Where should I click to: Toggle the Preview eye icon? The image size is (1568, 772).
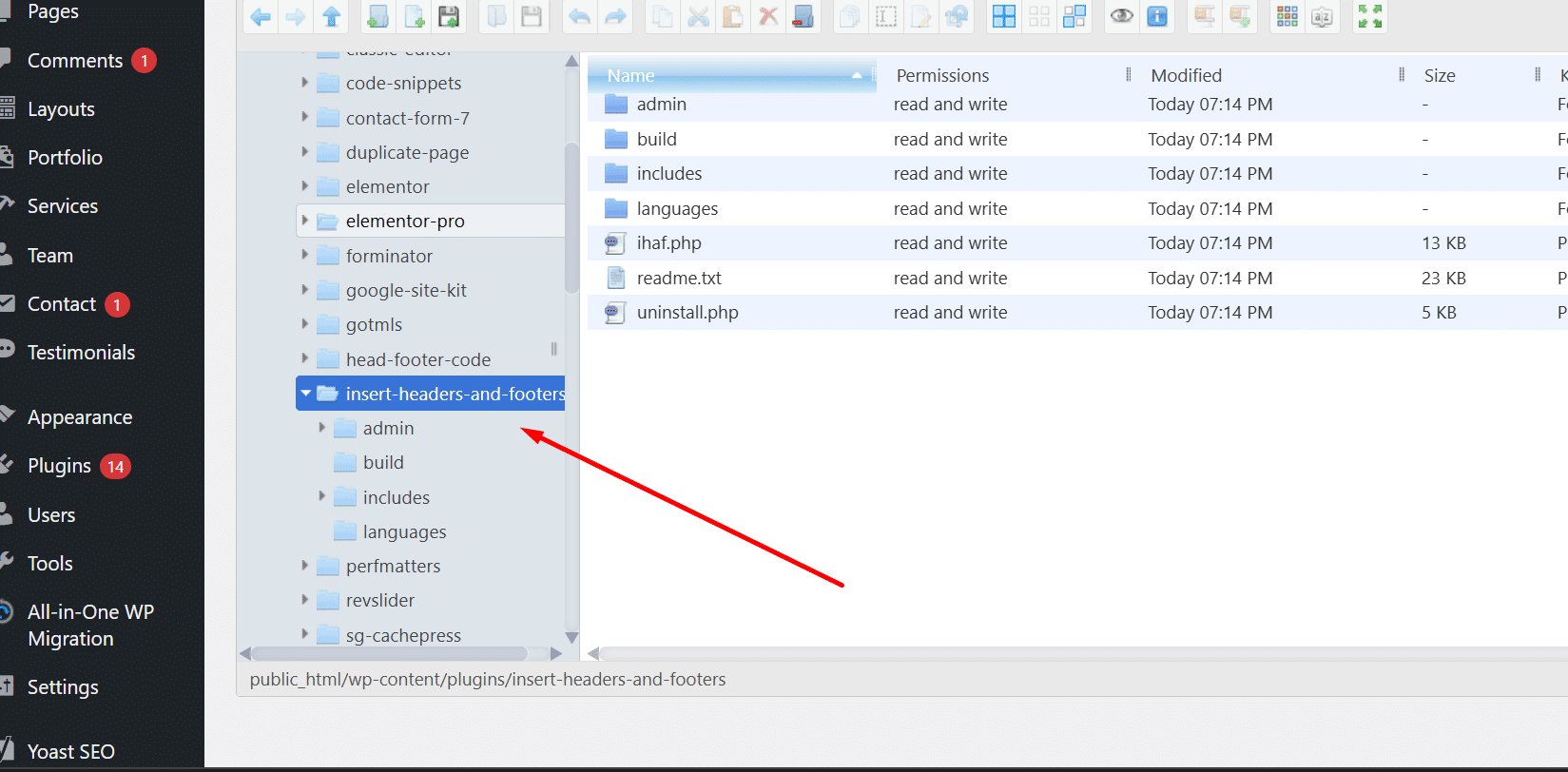coord(1122,16)
